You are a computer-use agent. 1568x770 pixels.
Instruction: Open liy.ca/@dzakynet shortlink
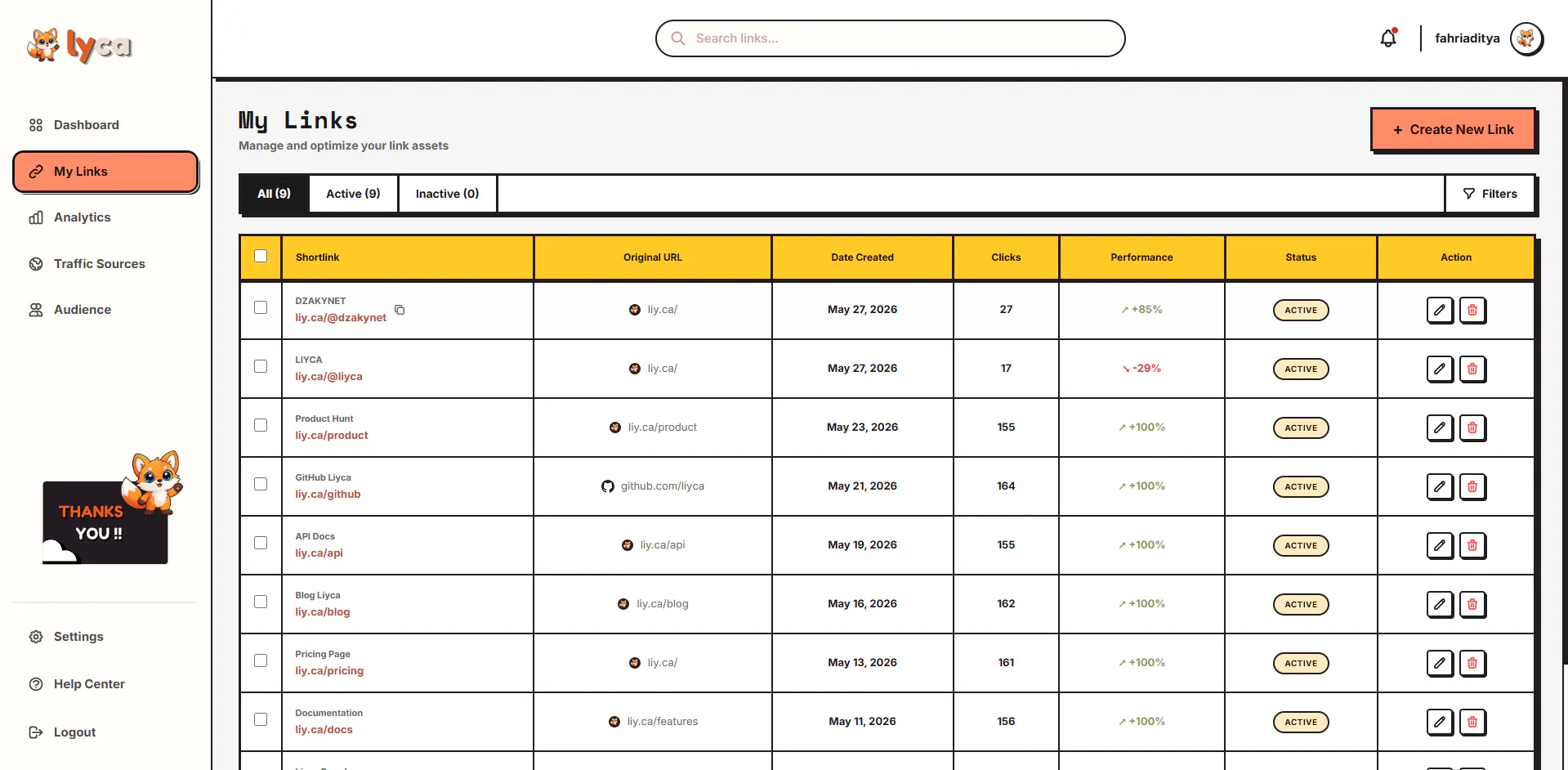[x=341, y=318]
